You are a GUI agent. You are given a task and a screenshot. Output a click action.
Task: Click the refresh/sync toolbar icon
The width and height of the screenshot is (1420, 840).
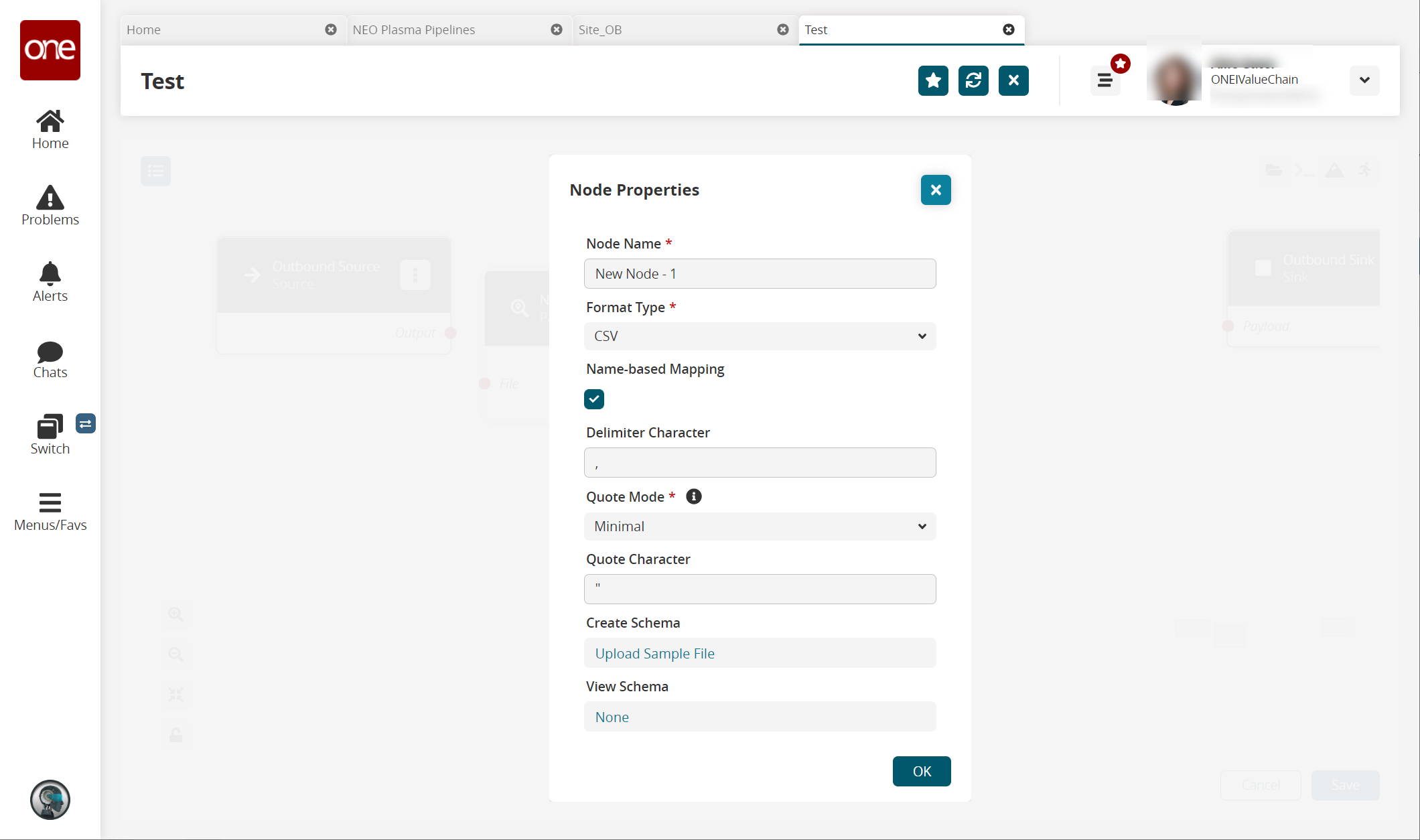tap(973, 81)
